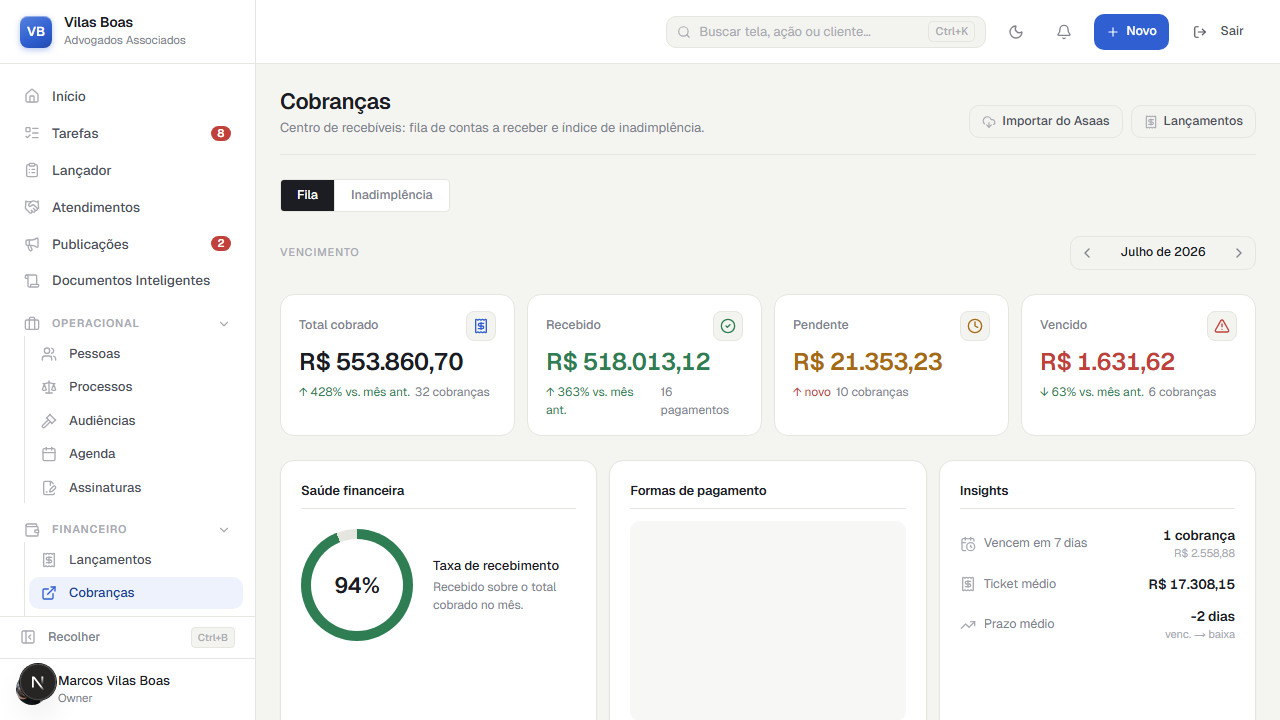Image resolution: width=1280 pixels, height=720 pixels.
Task: Open the notifications bell
Action: click(x=1064, y=32)
